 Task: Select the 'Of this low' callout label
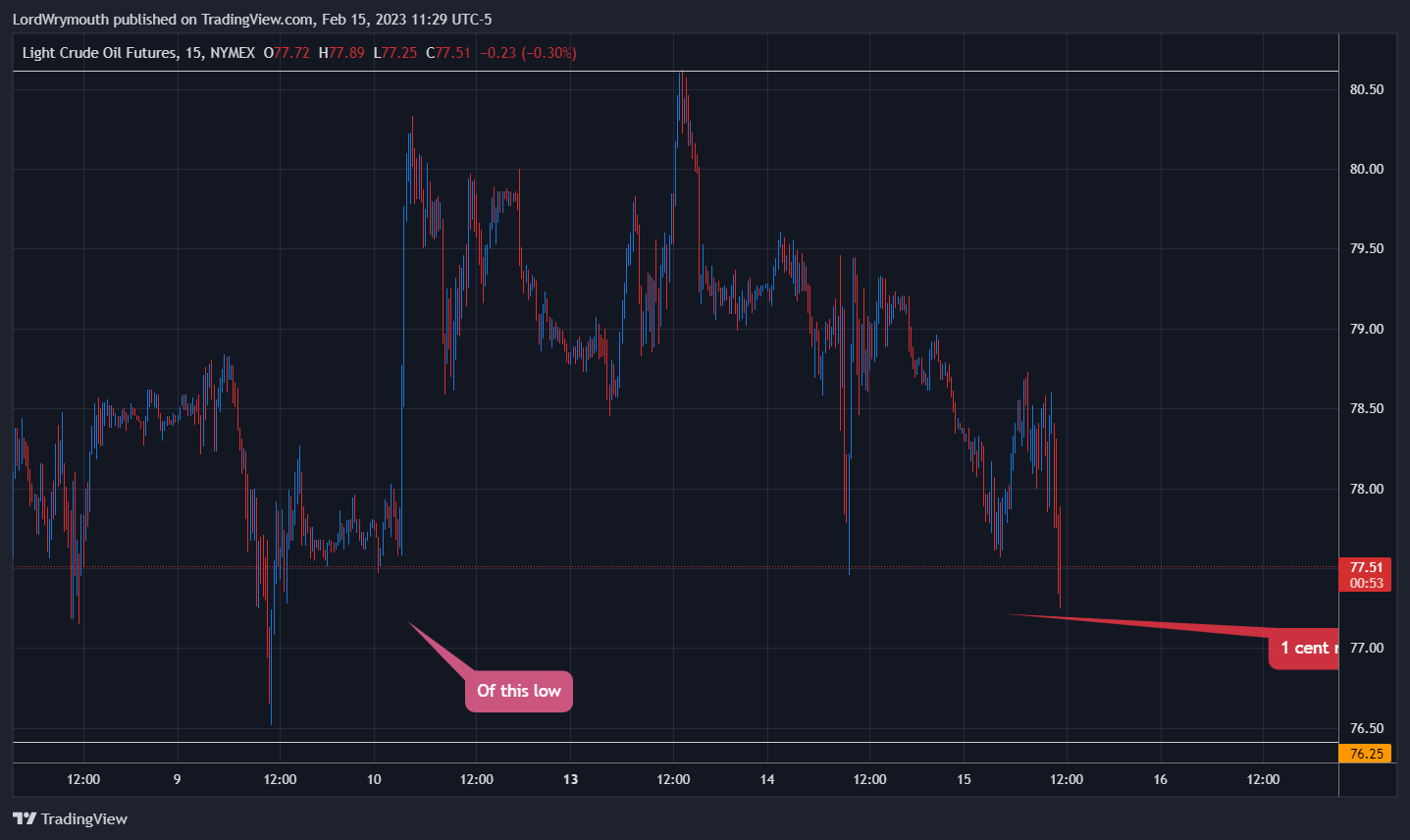[x=519, y=691]
